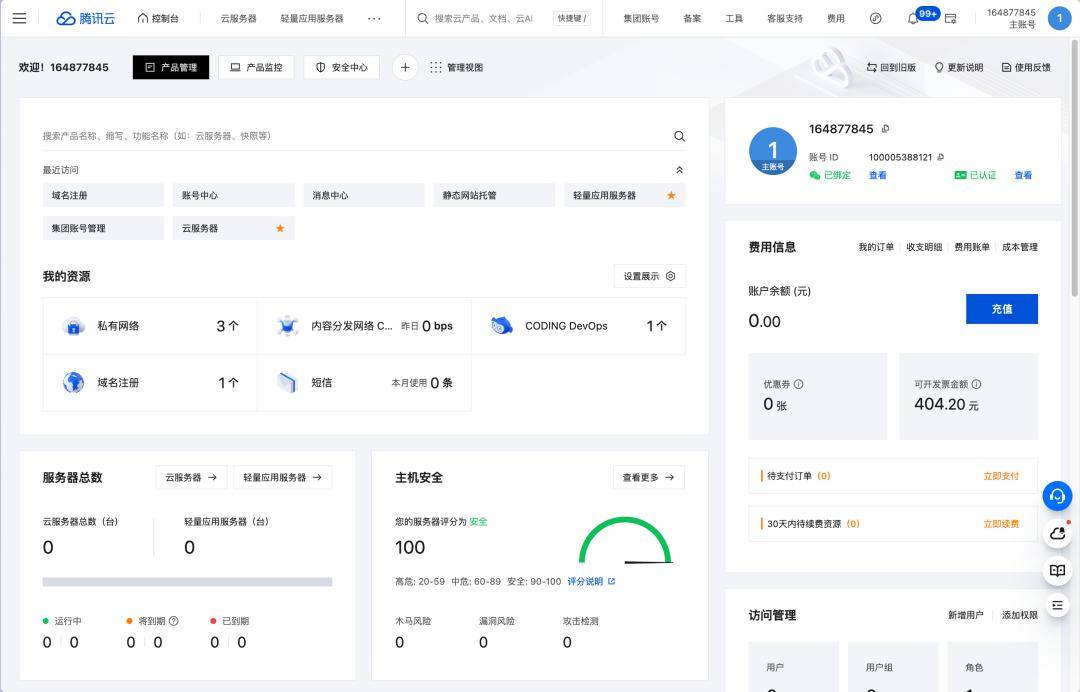Click the search products input field

[x=350, y=135]
